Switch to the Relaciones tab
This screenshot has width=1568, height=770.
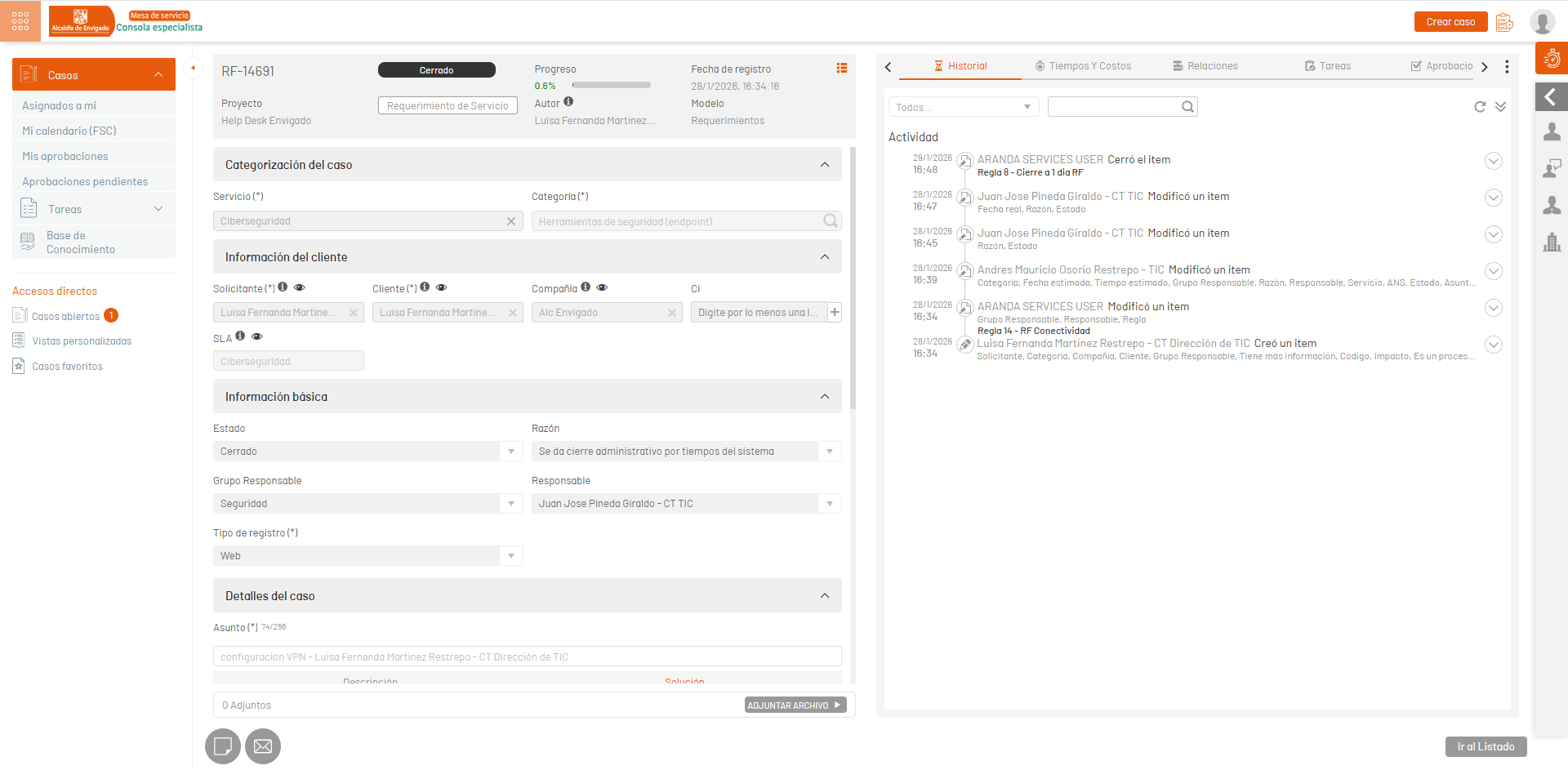1205,66
